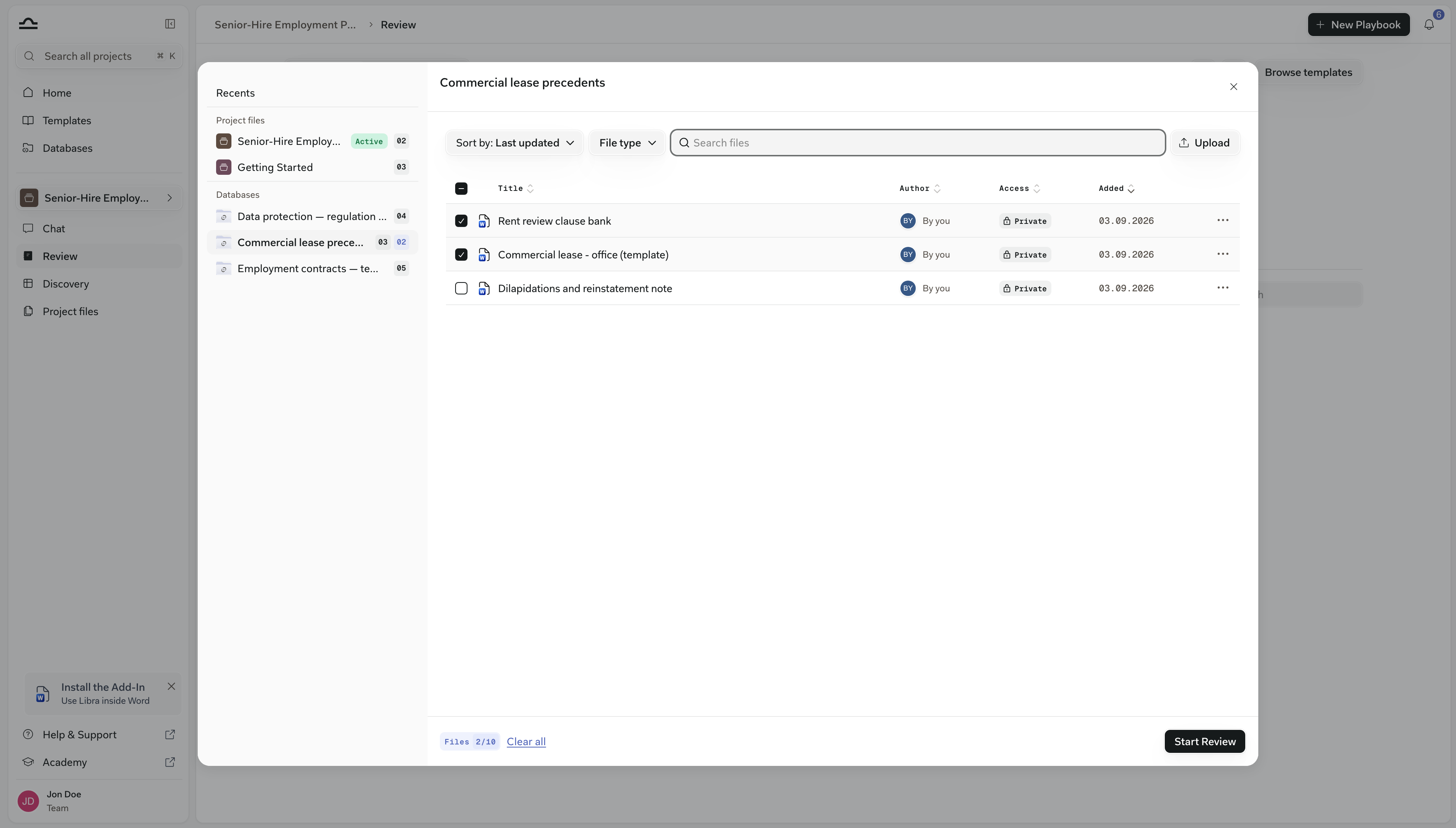
Task: Check Dilapidations and reinstatement note
Action: [x=461, y=288]
